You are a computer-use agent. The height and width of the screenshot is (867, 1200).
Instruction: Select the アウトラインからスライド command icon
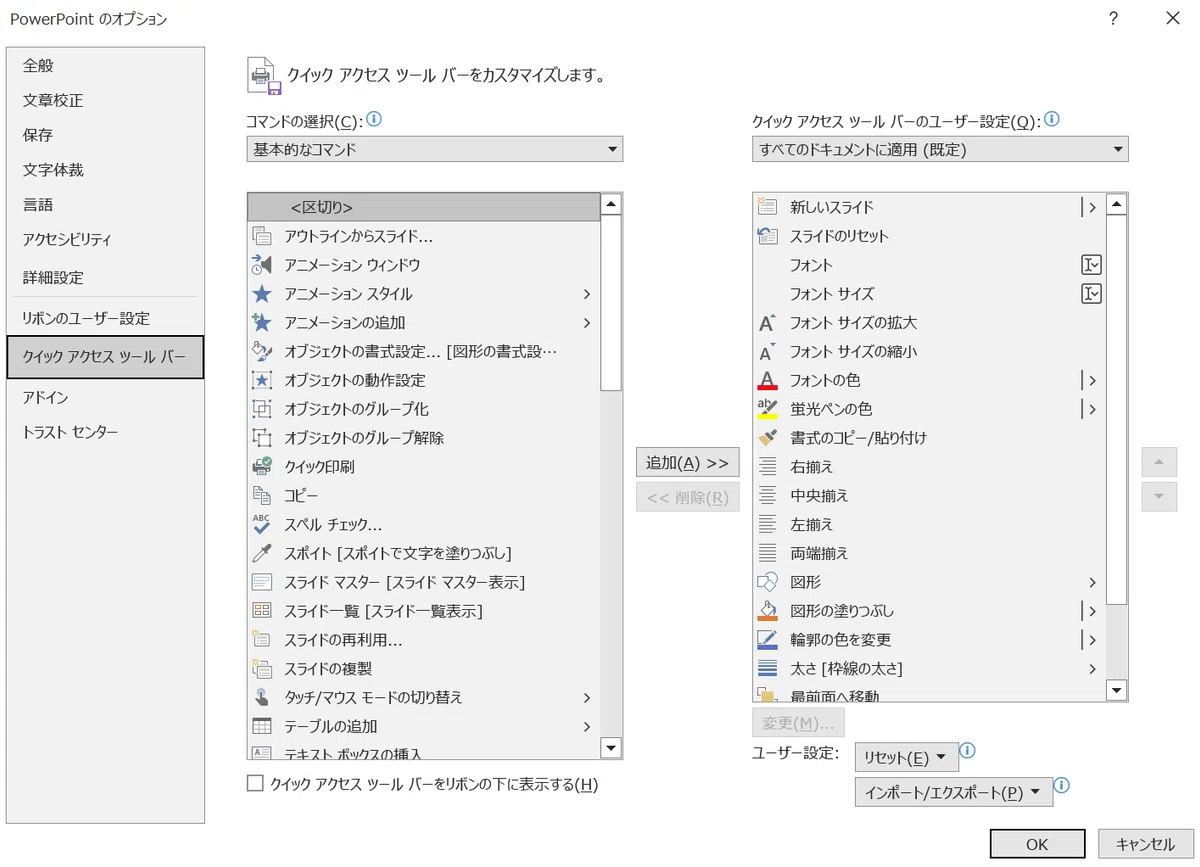262,236
